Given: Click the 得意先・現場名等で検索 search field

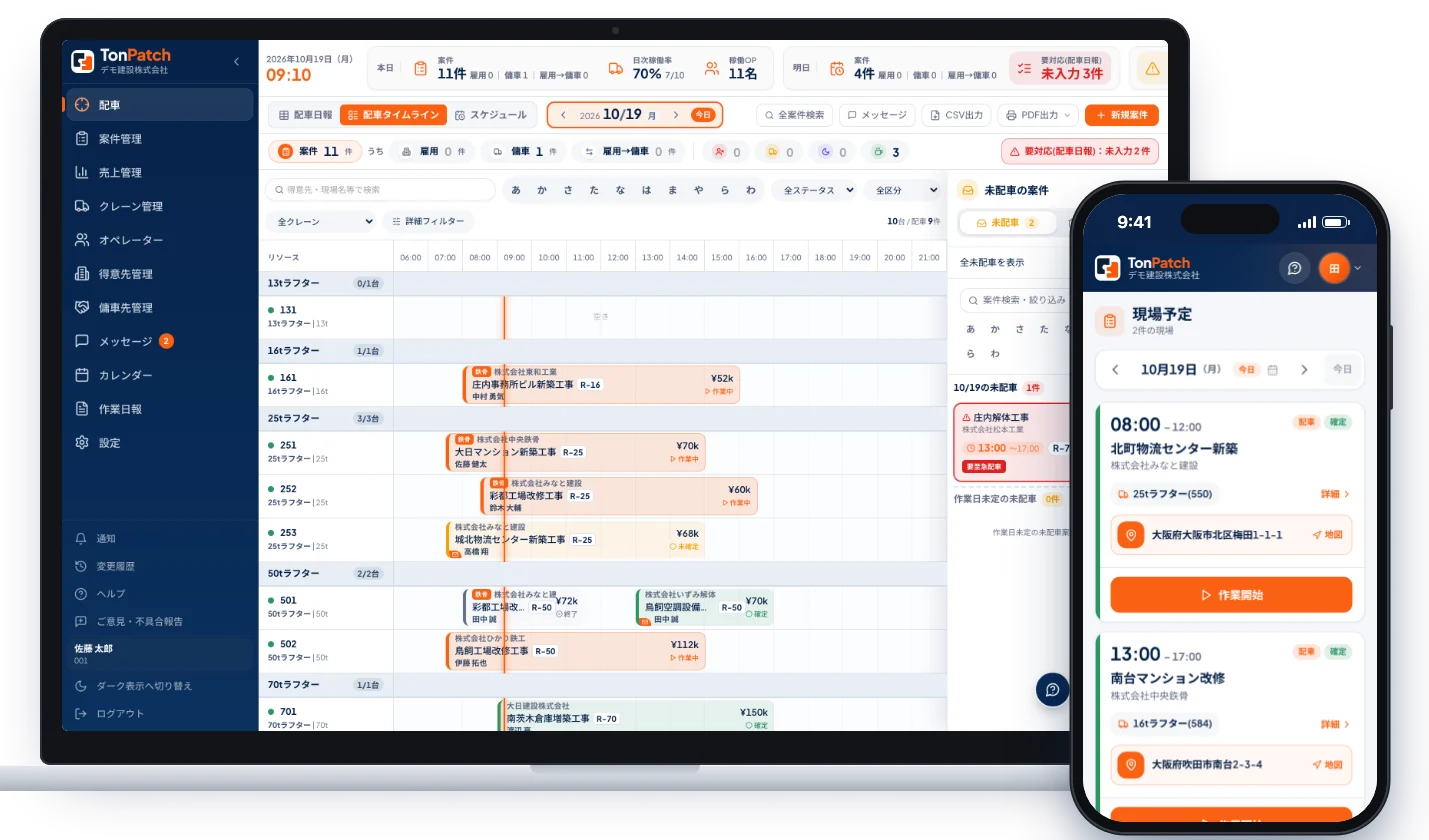Looking at the screenshot, I should click(x=380, y=190).
